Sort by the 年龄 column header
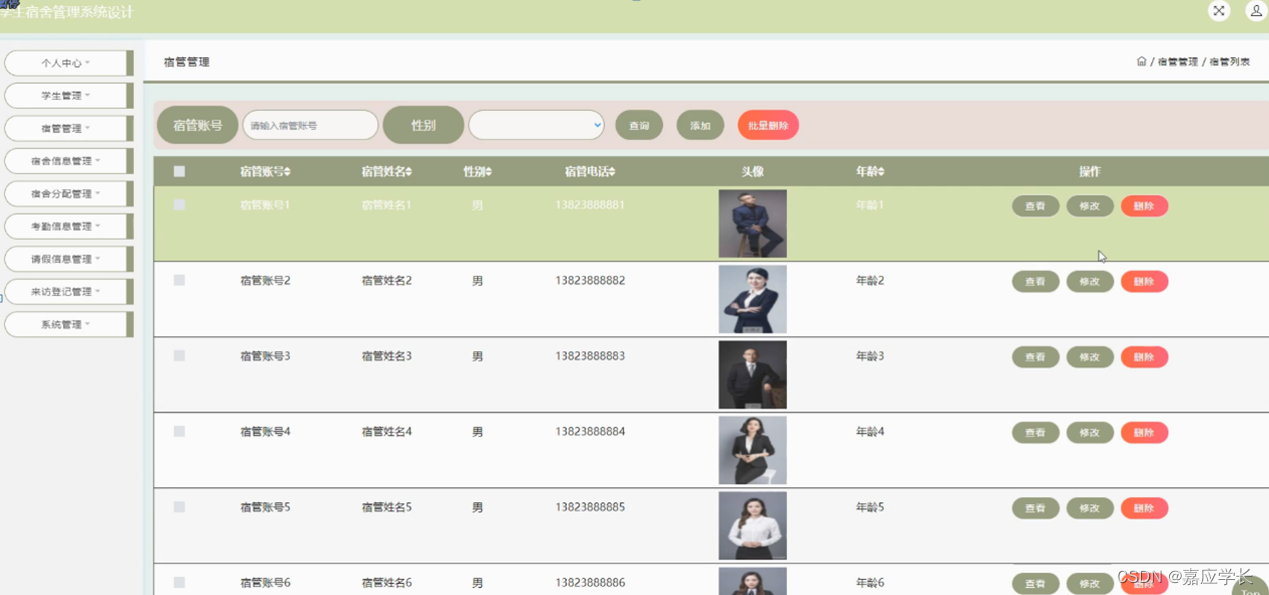 pyautogui.click(x=870, y=172)
